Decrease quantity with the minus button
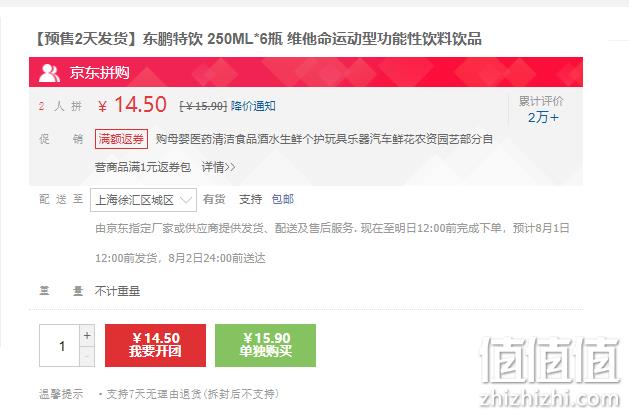 pyautogui.click(x=87, y=356)
